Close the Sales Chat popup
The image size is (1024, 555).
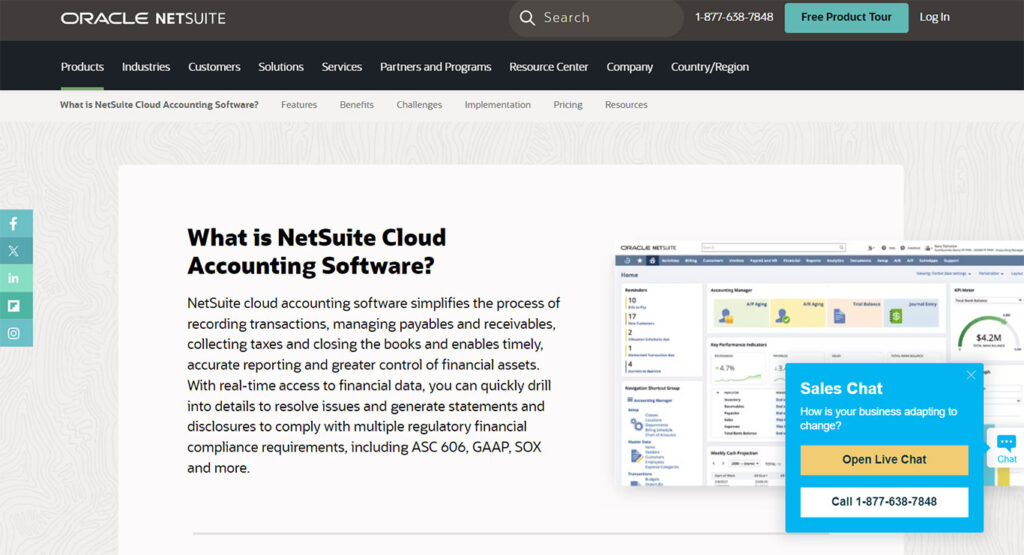[x=971, y=375]
